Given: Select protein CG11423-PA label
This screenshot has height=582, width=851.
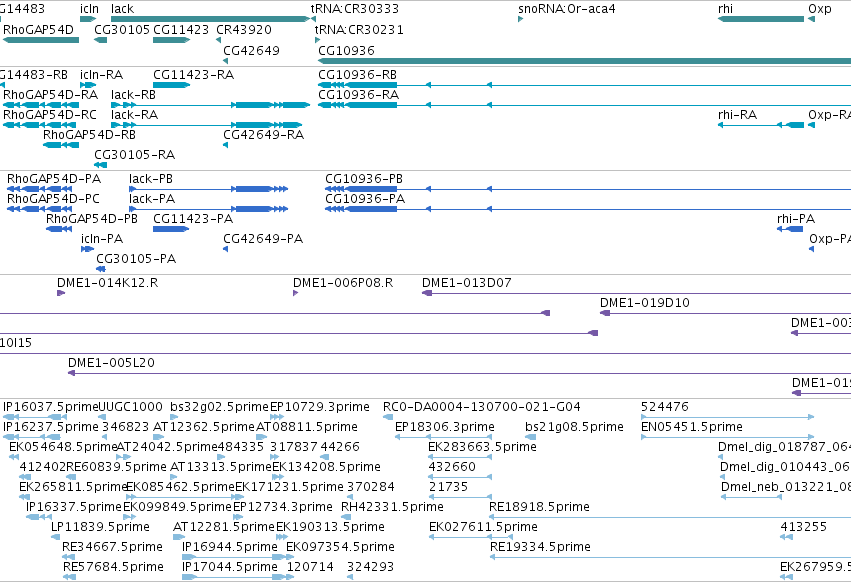Looking at the screenshot, I should tap(193, 219).
